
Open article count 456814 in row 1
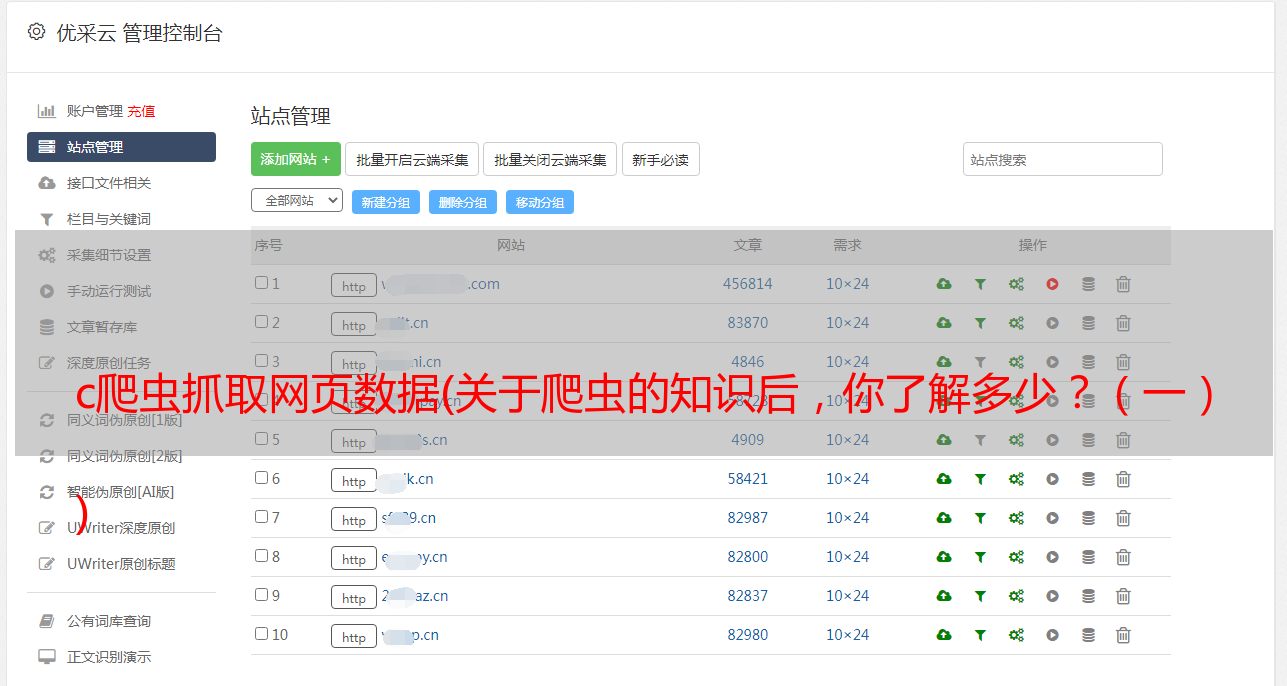coord(748,284)
